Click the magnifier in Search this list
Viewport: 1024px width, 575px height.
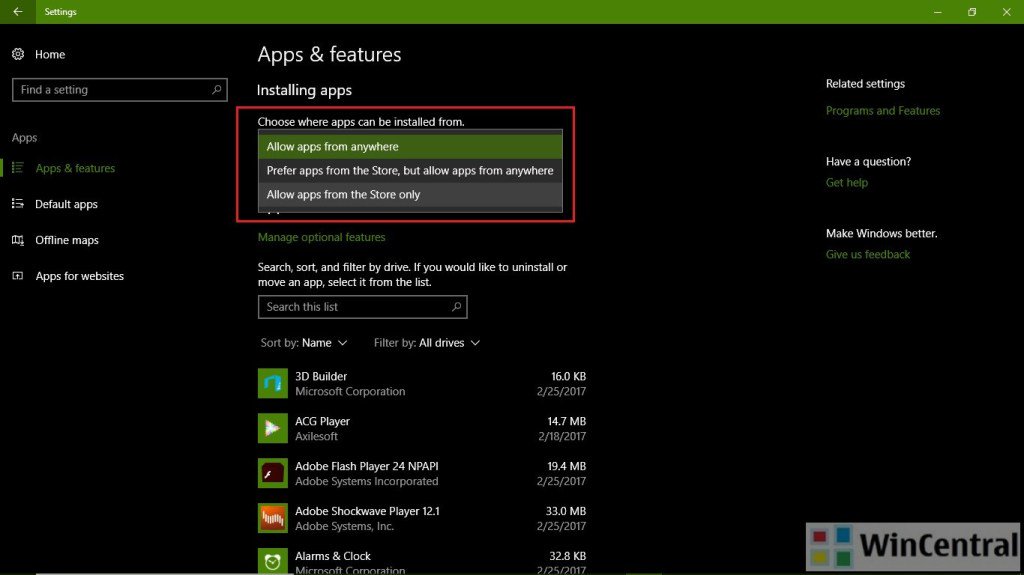[x=456, y=306]
